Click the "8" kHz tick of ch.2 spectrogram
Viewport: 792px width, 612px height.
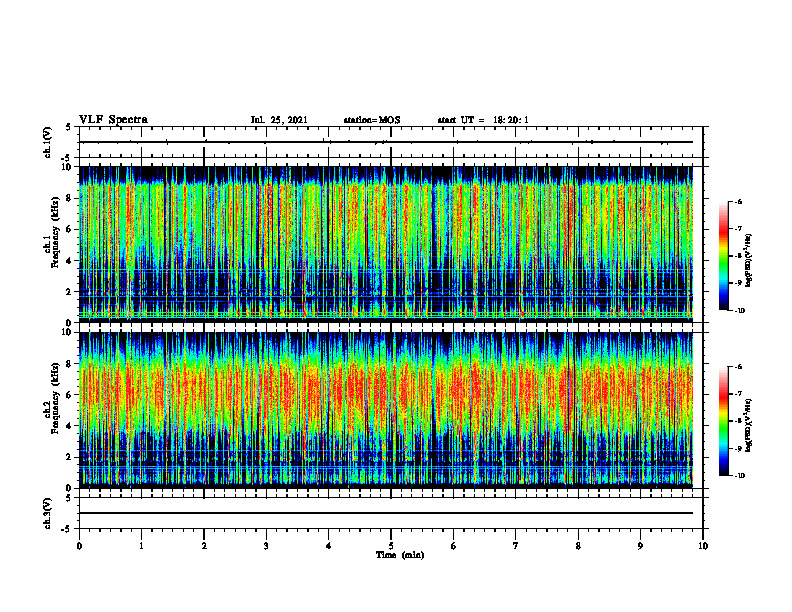click(x=70, y=364)
